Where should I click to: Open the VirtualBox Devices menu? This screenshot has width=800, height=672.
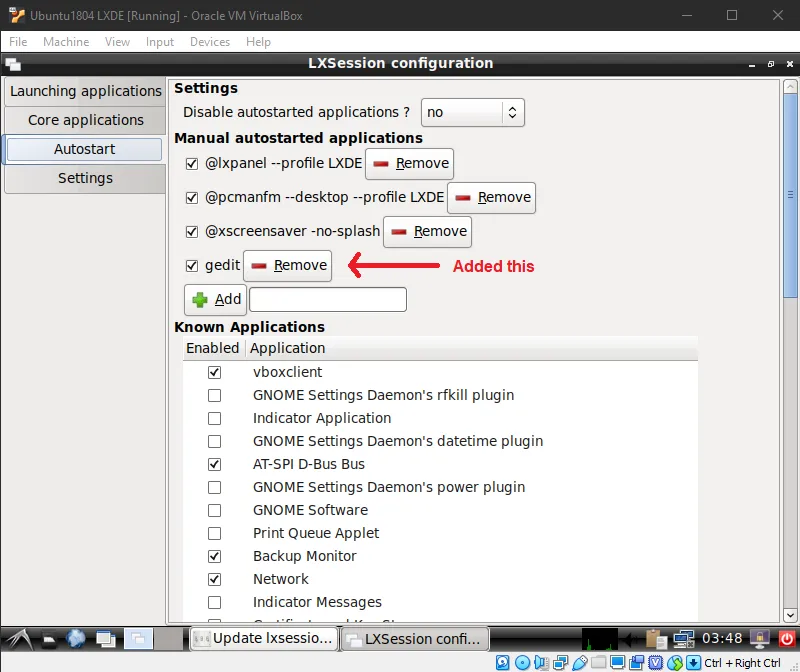(210, 42)
